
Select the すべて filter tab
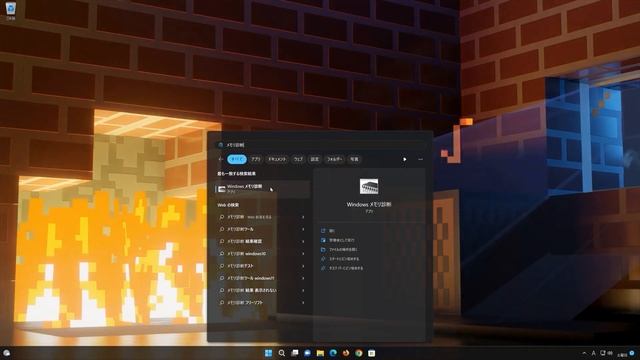tap(237, 159)
